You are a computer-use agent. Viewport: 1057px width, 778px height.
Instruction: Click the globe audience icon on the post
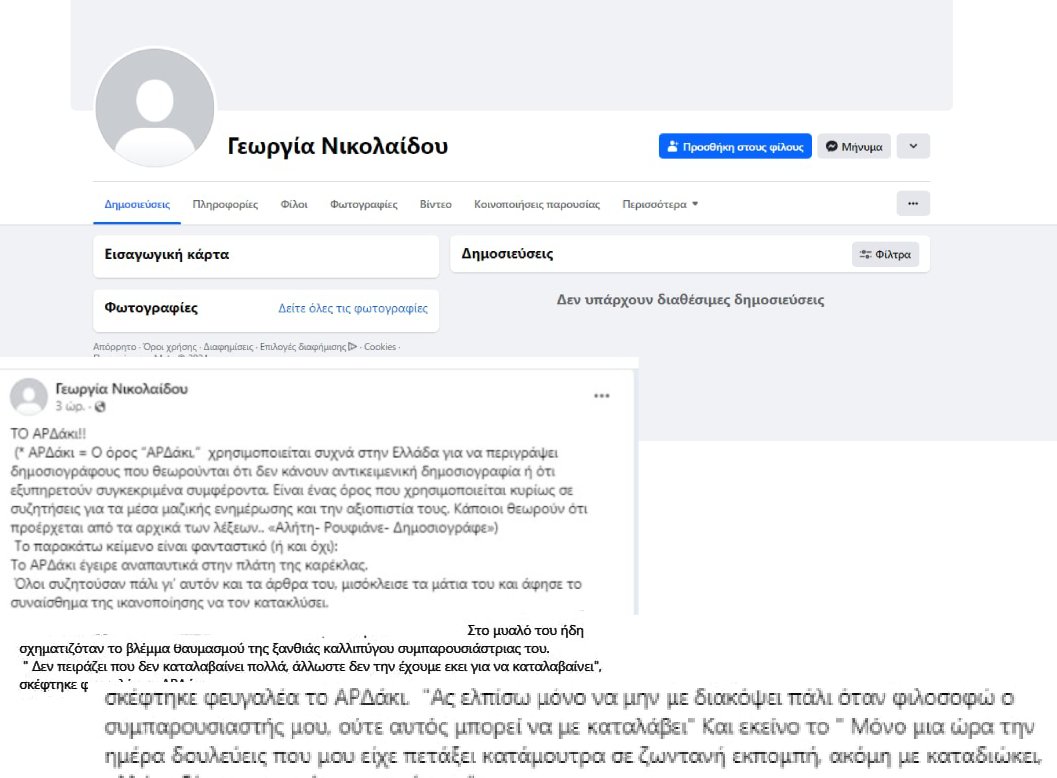[100, 407]
